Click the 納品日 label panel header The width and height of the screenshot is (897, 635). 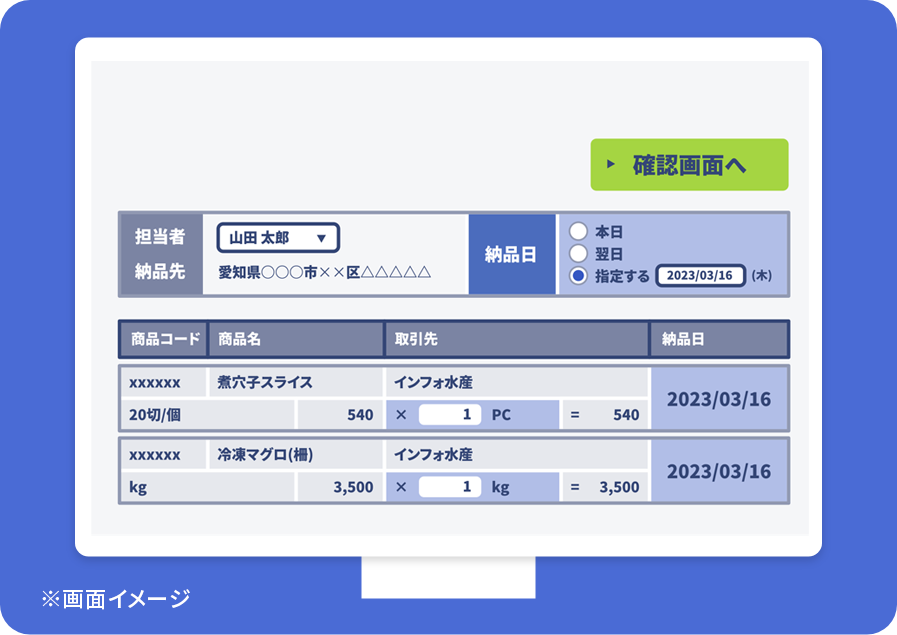tap(512, 253)
